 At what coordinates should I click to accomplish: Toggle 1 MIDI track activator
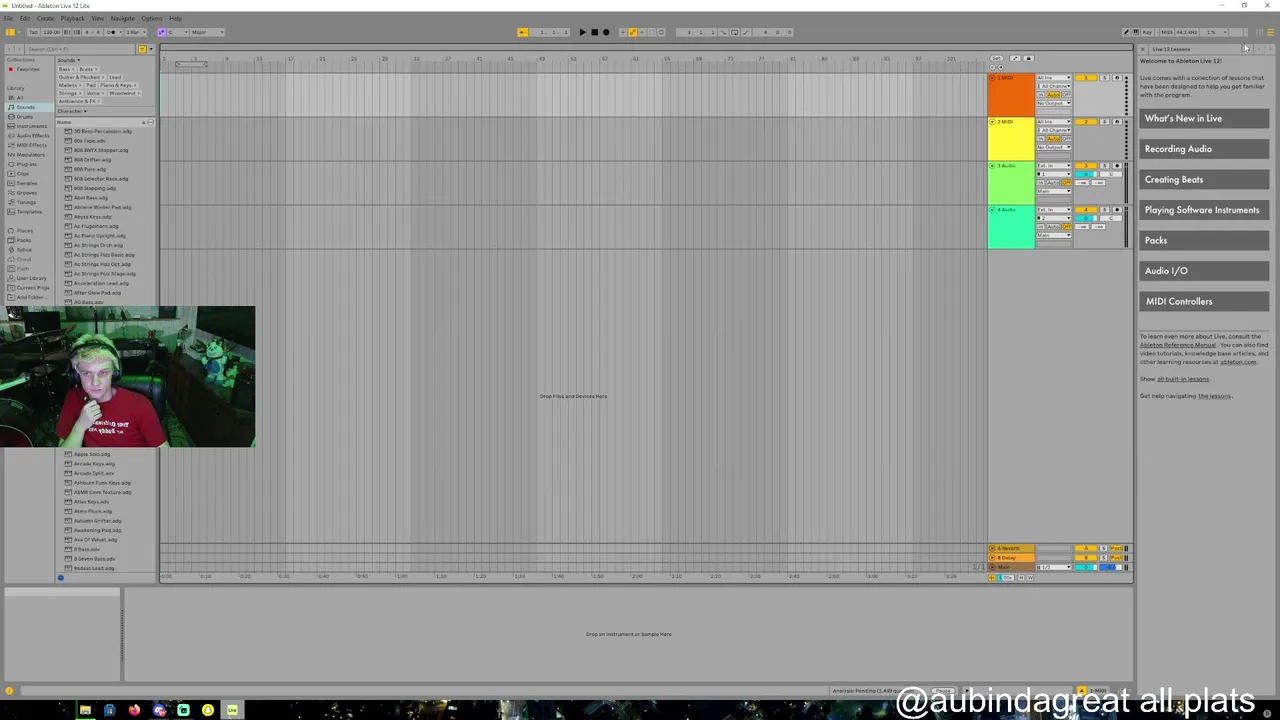(1086, 78)
